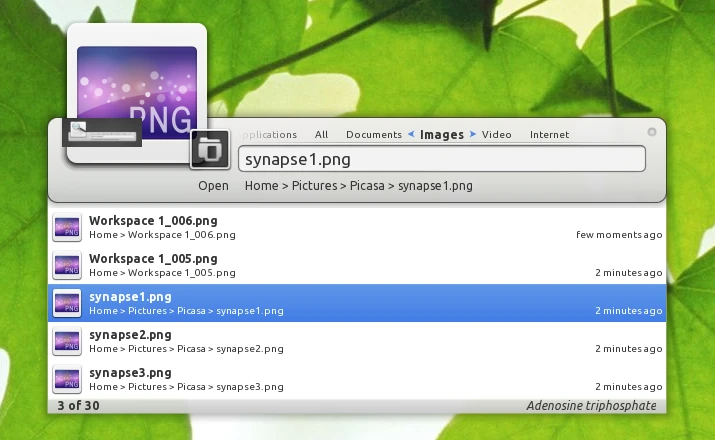This screenshot has height=440, width=715.
Task: Select the Internet category tab
Action: pos(549,134)
